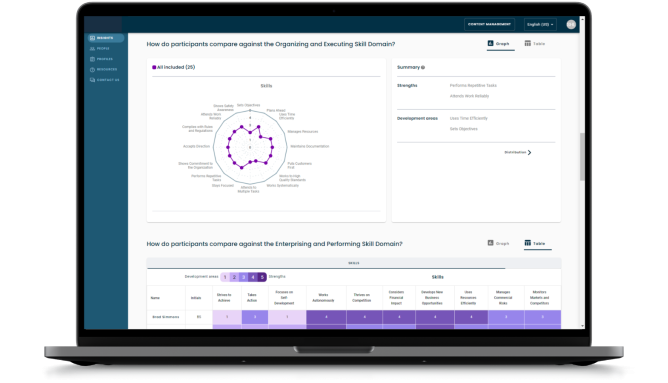Open the English language dropdown
Screen dimensions: 668x383
coord(540,24)
